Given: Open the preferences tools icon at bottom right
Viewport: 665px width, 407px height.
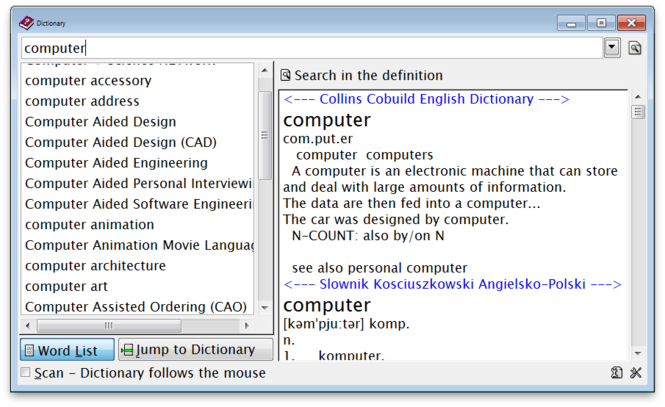Looking at the screenshot, I should pos(636,373).
